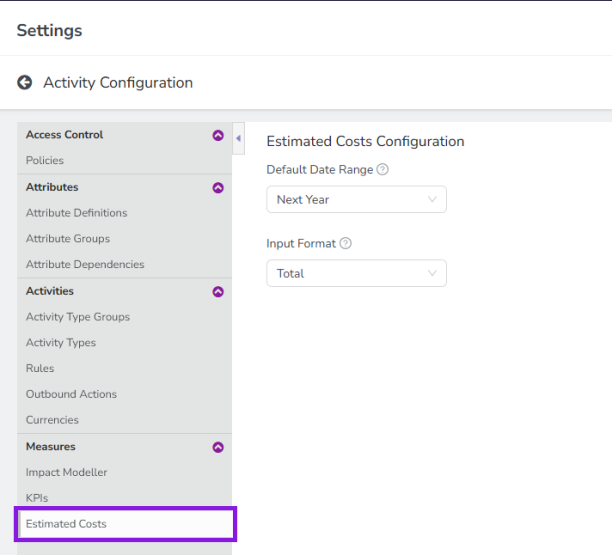Open Policies in the sidebar
The height and width of the screenshot is (555, 612).
point(45,161)
